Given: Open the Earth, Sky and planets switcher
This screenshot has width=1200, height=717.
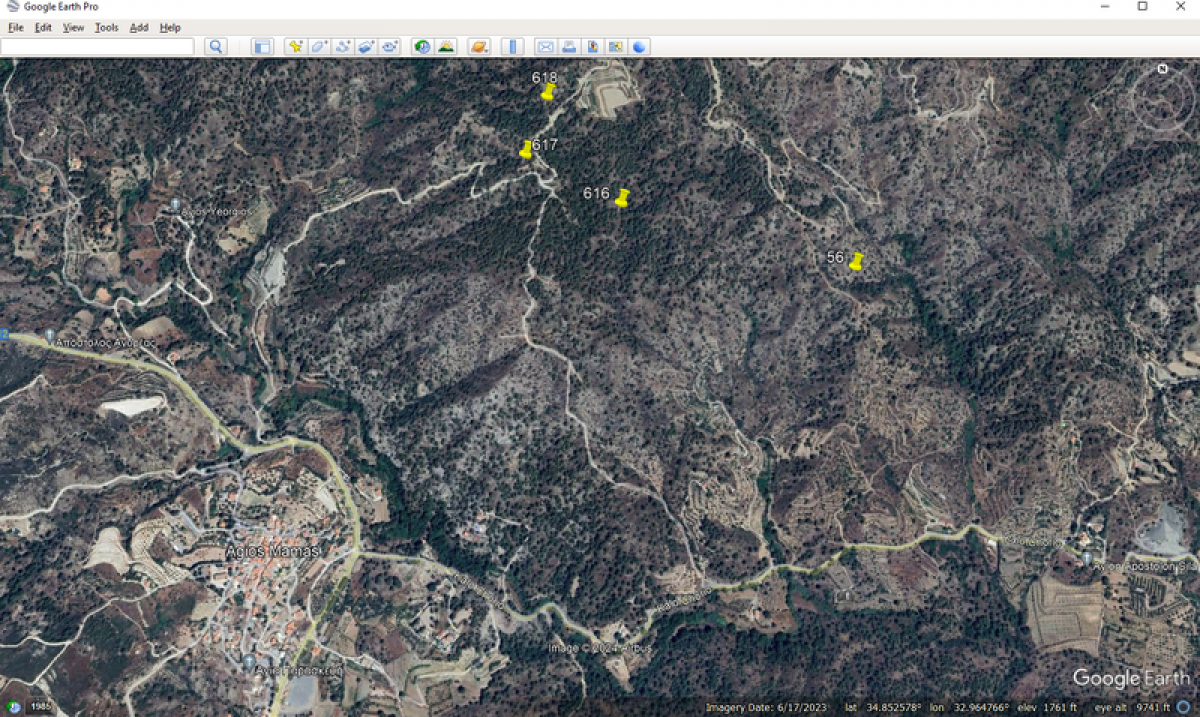Looking at the screenshot, I should [477, 46].
